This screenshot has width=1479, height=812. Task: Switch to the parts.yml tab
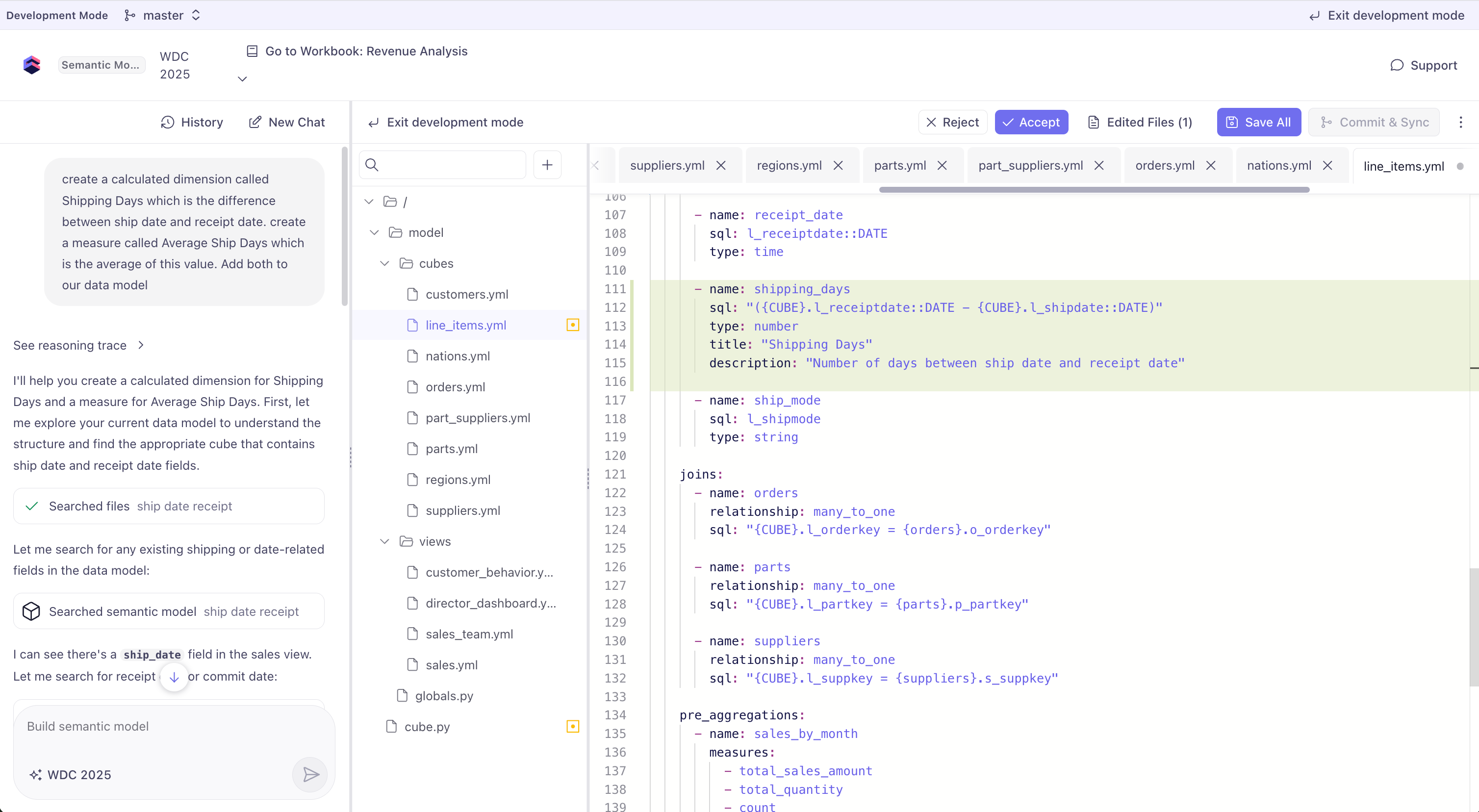(x=900, y=165)
